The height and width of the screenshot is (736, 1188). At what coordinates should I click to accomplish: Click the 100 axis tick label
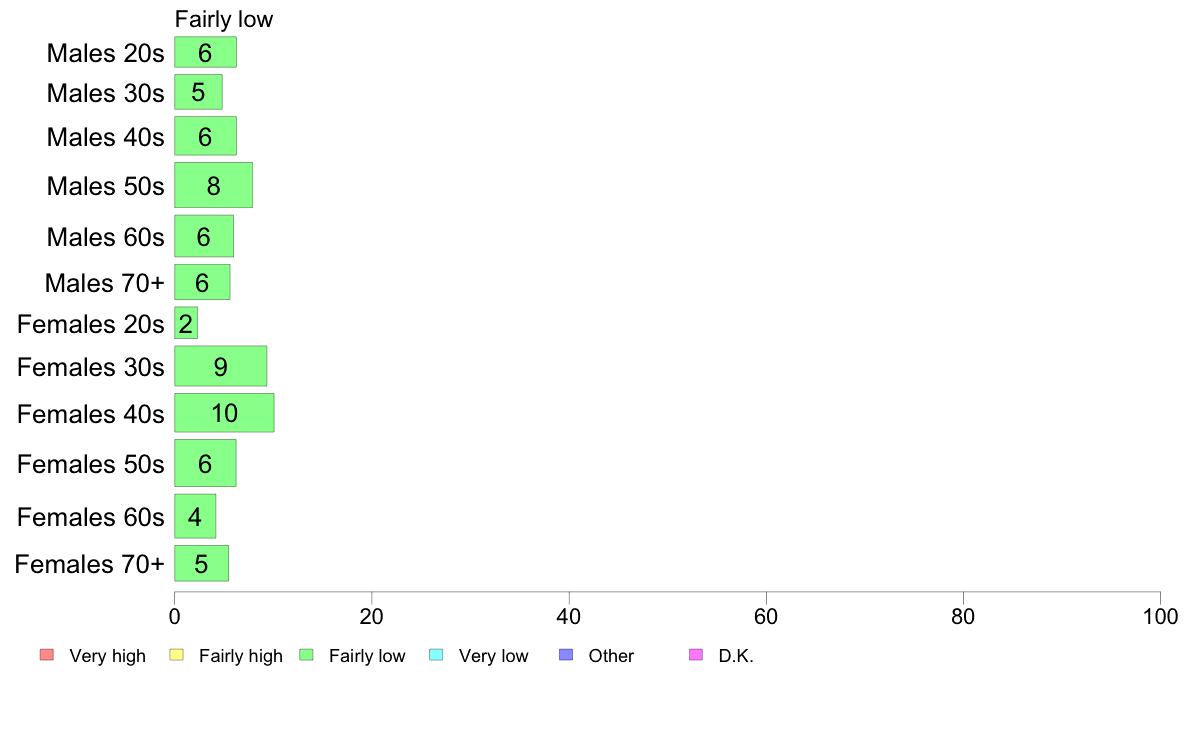coord(1160,616)
